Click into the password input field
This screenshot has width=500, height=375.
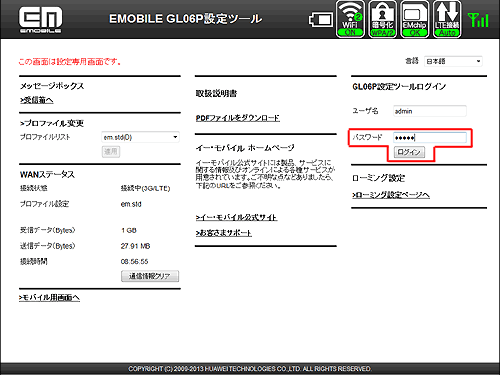point(430,137)
